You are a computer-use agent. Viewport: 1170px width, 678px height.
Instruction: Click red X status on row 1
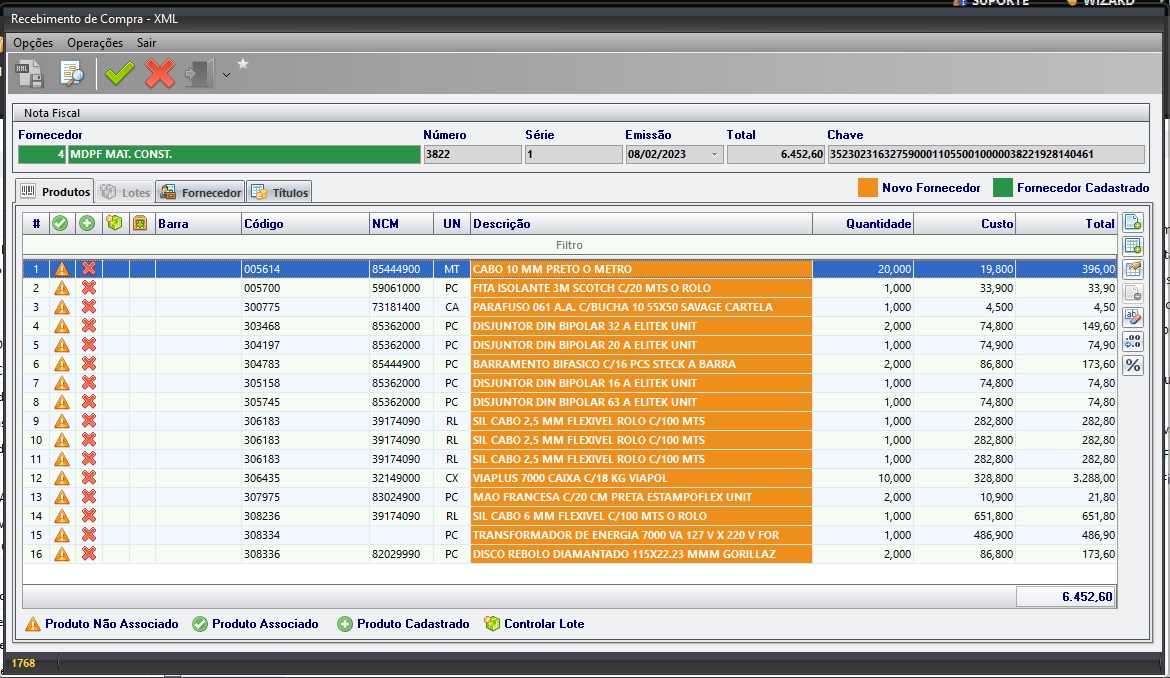point(89,269)
